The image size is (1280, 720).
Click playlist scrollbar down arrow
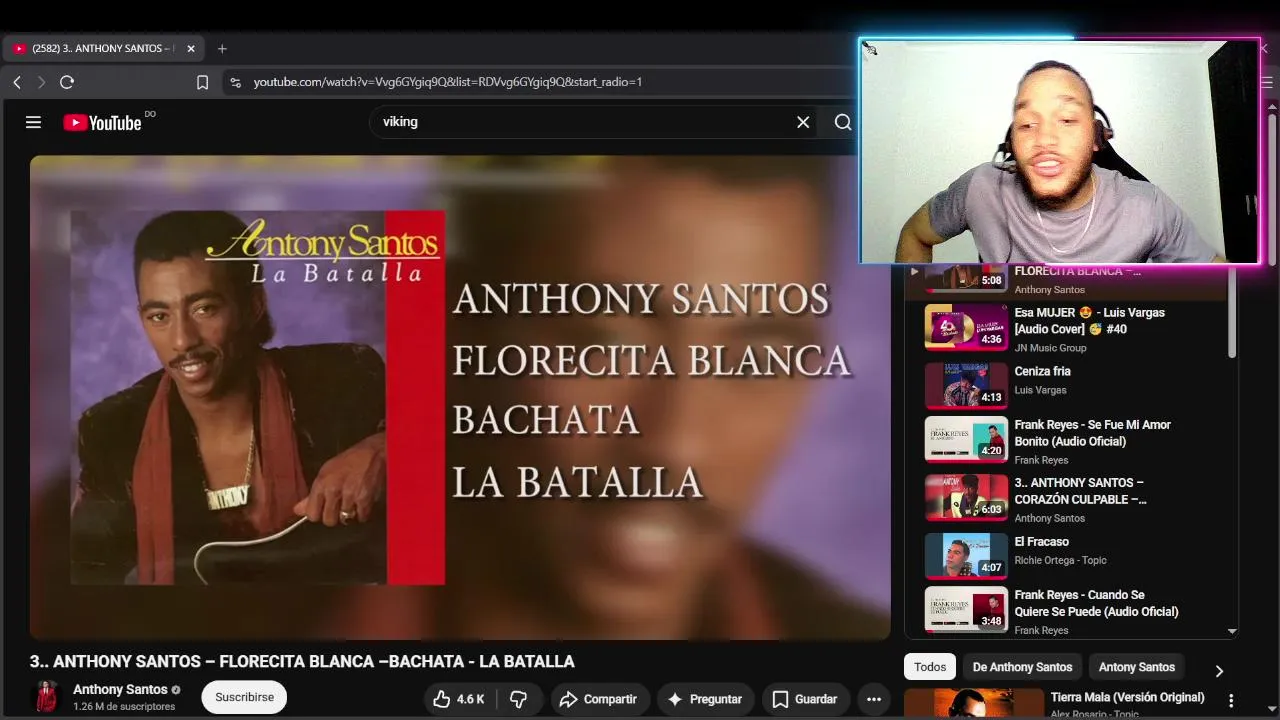[x=1232, y=631]
